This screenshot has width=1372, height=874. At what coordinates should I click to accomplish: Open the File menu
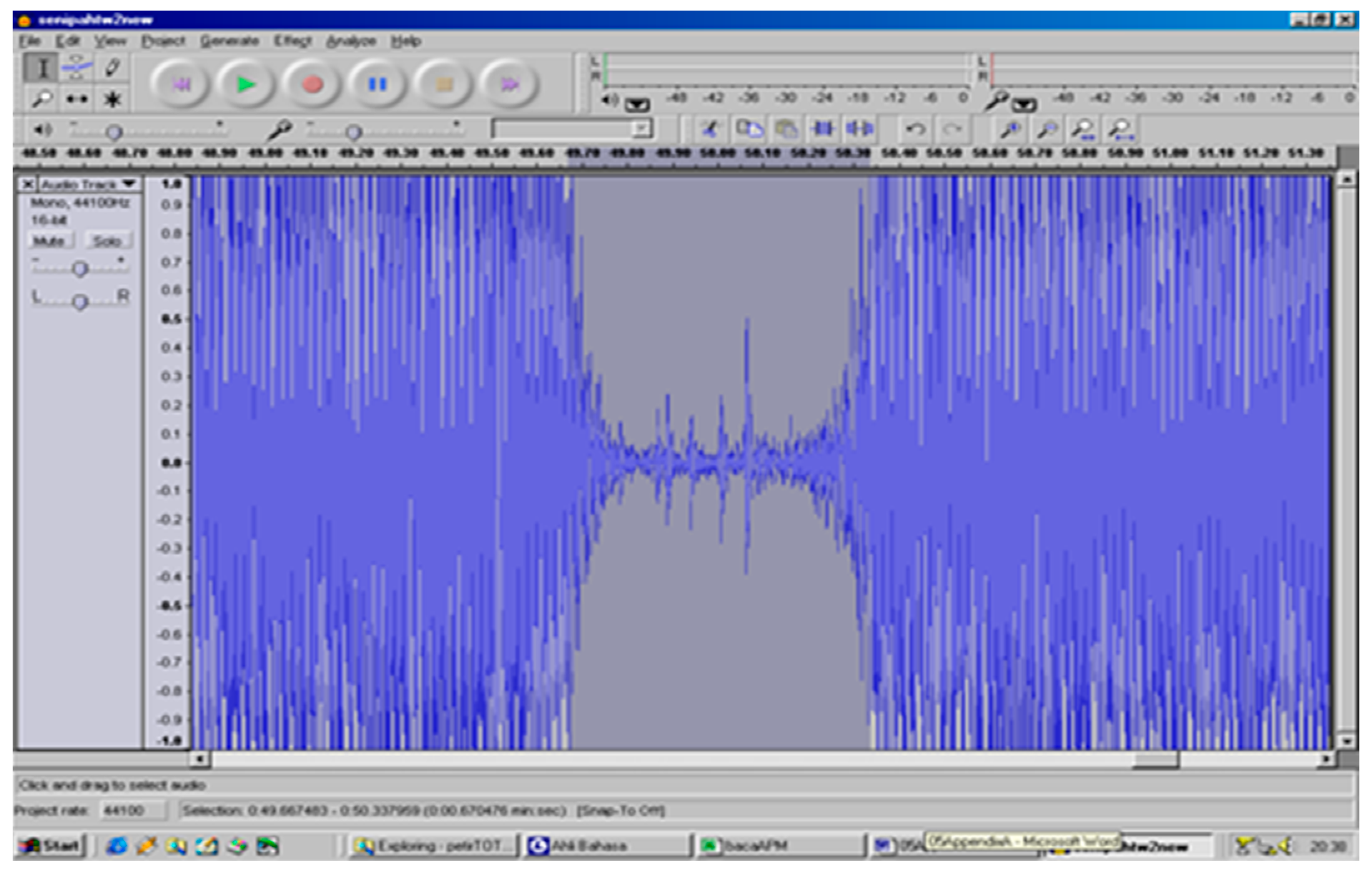click(30, 41)
